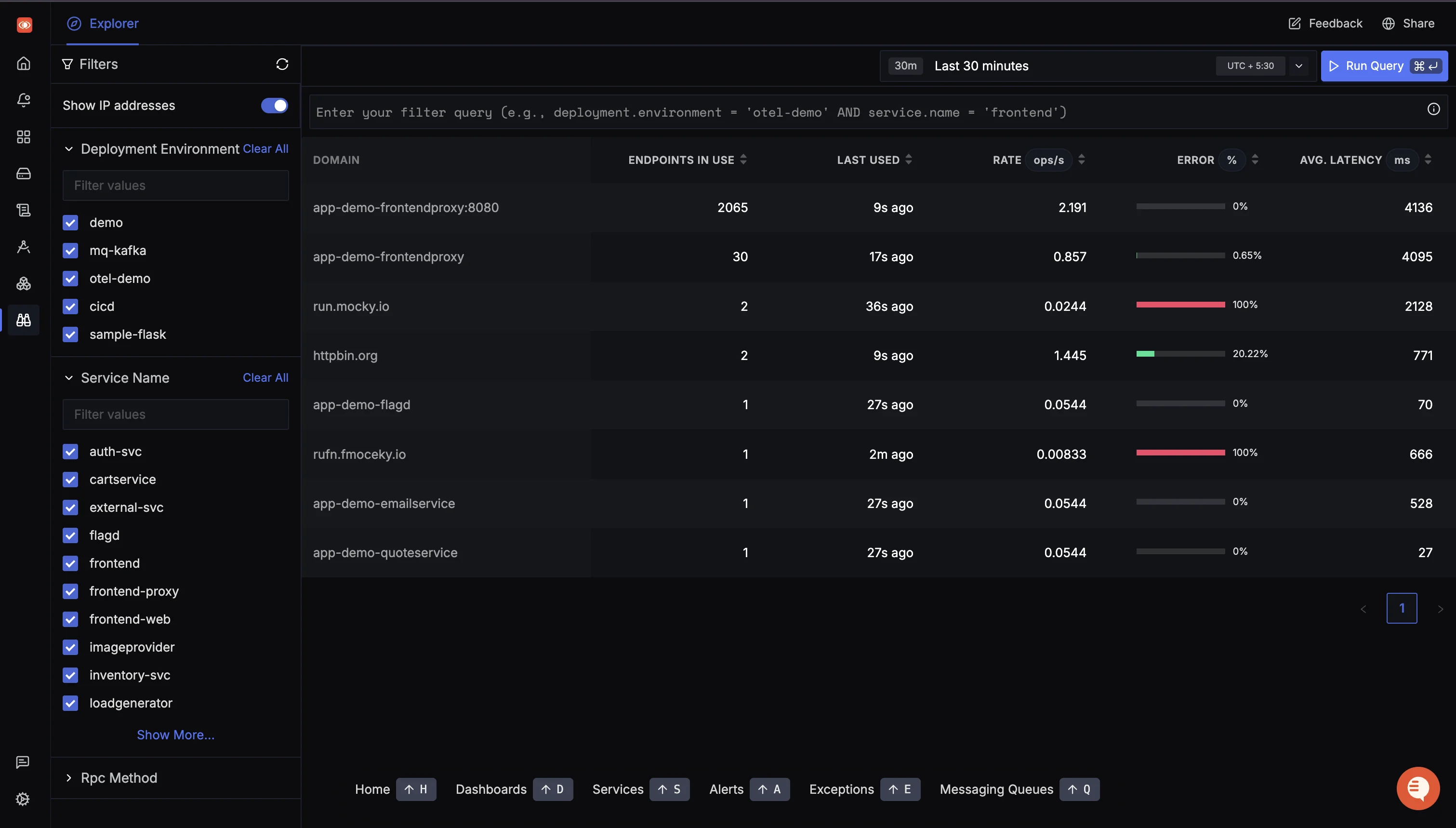Click the settings gear at sidebar bottom

coord(23,799)
